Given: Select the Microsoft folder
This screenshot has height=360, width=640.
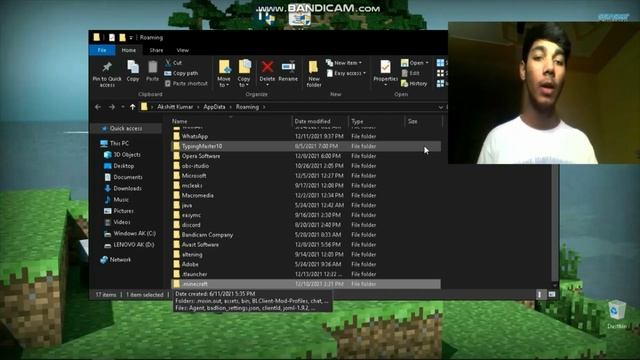Looking at the screenshot, I should 306,176.
